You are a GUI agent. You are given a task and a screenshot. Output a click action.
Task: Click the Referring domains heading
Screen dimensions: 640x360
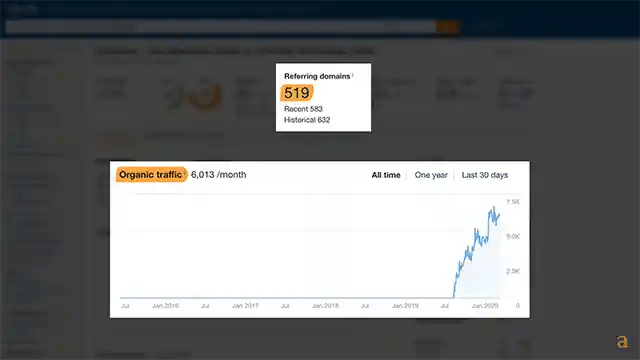(317, 76)
